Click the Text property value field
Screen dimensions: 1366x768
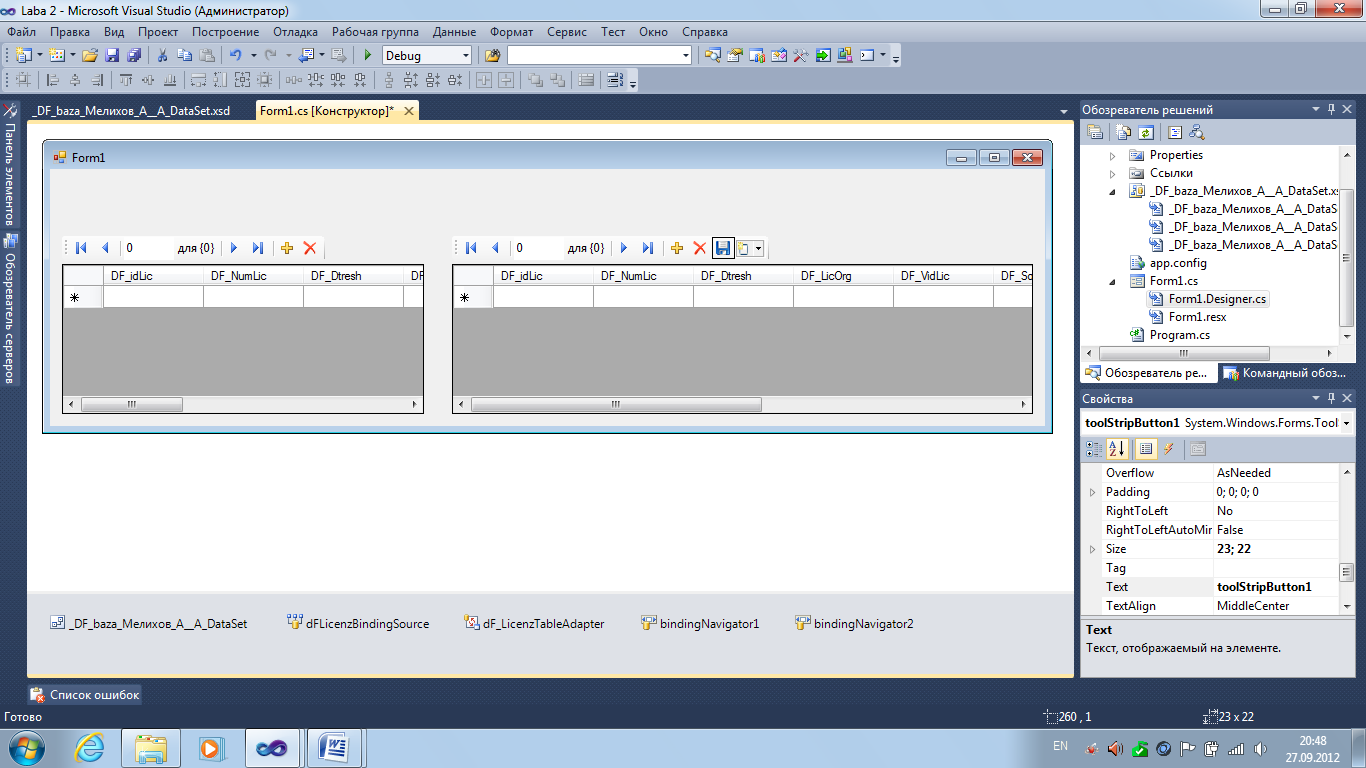[1276, 587]
